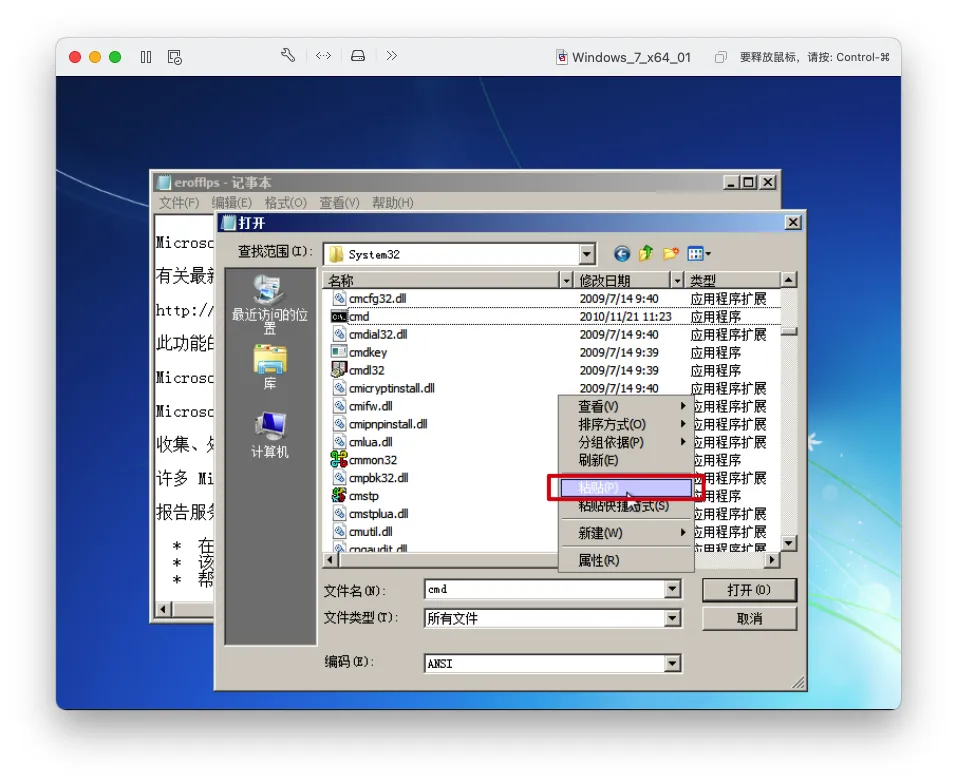Click the disk drive icon in toolbar
This screenshot has width=957, height=784.
(x=358, y=56)
